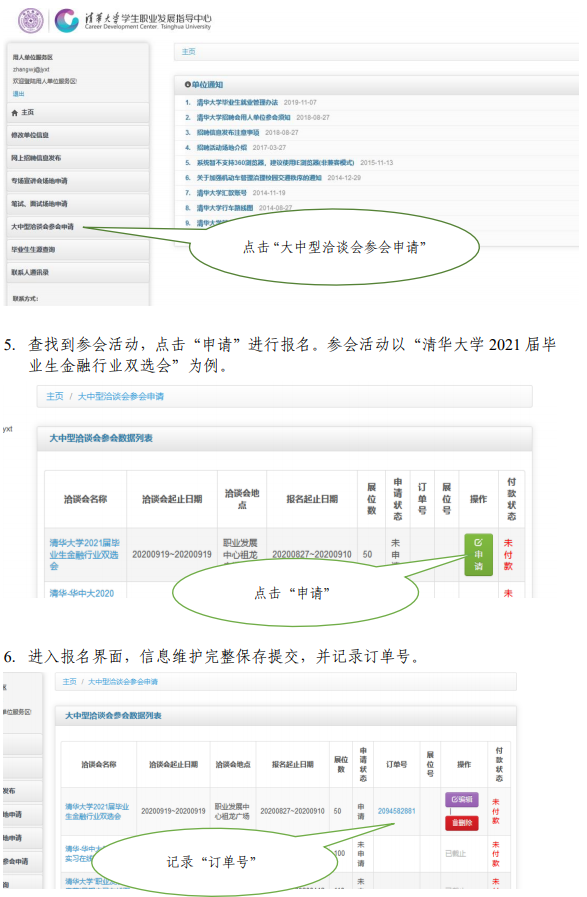Click the Tsinghua University round seal logo

31,20
